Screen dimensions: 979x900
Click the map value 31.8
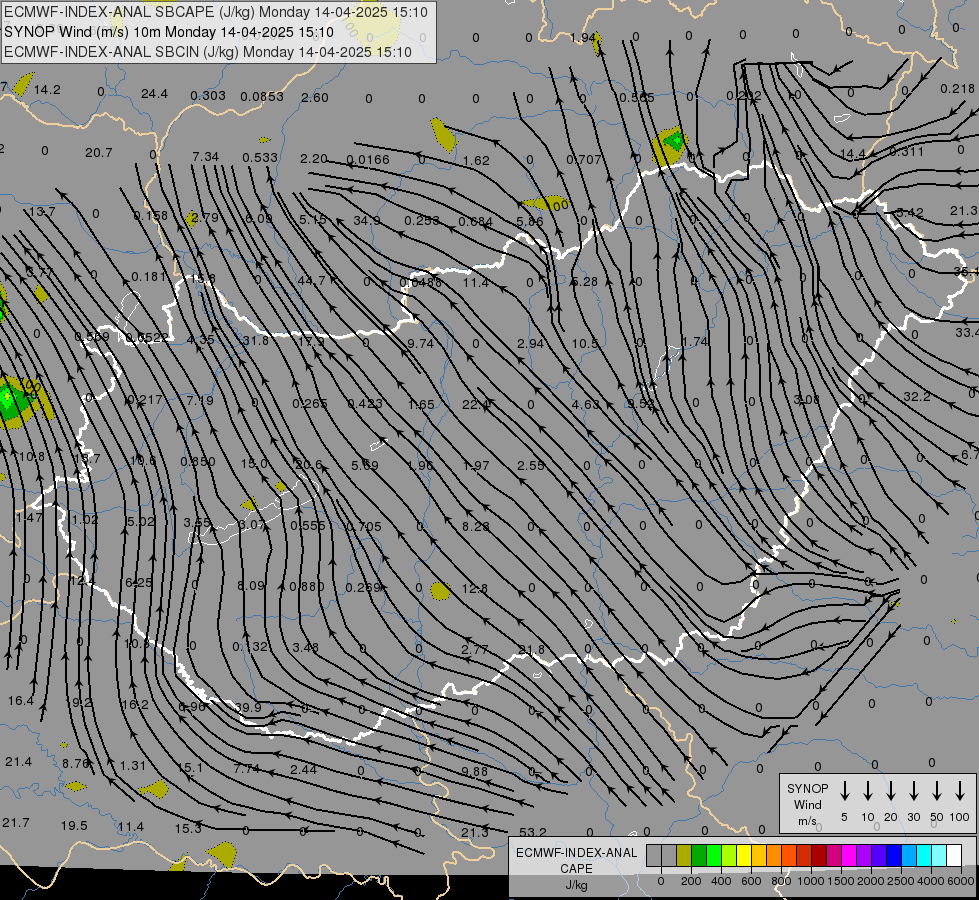255,340
